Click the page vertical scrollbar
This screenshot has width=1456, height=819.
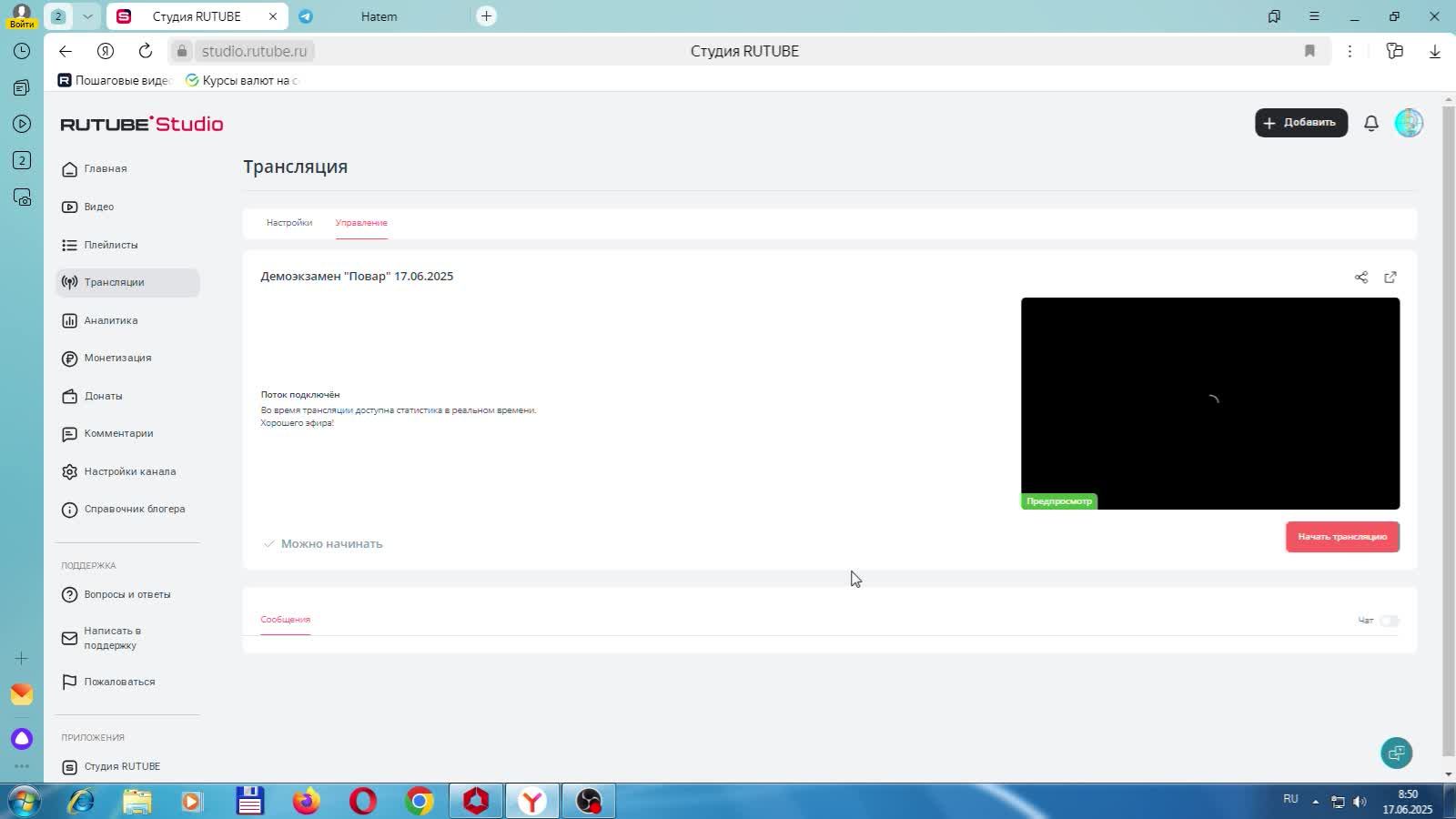[1449, 430]
